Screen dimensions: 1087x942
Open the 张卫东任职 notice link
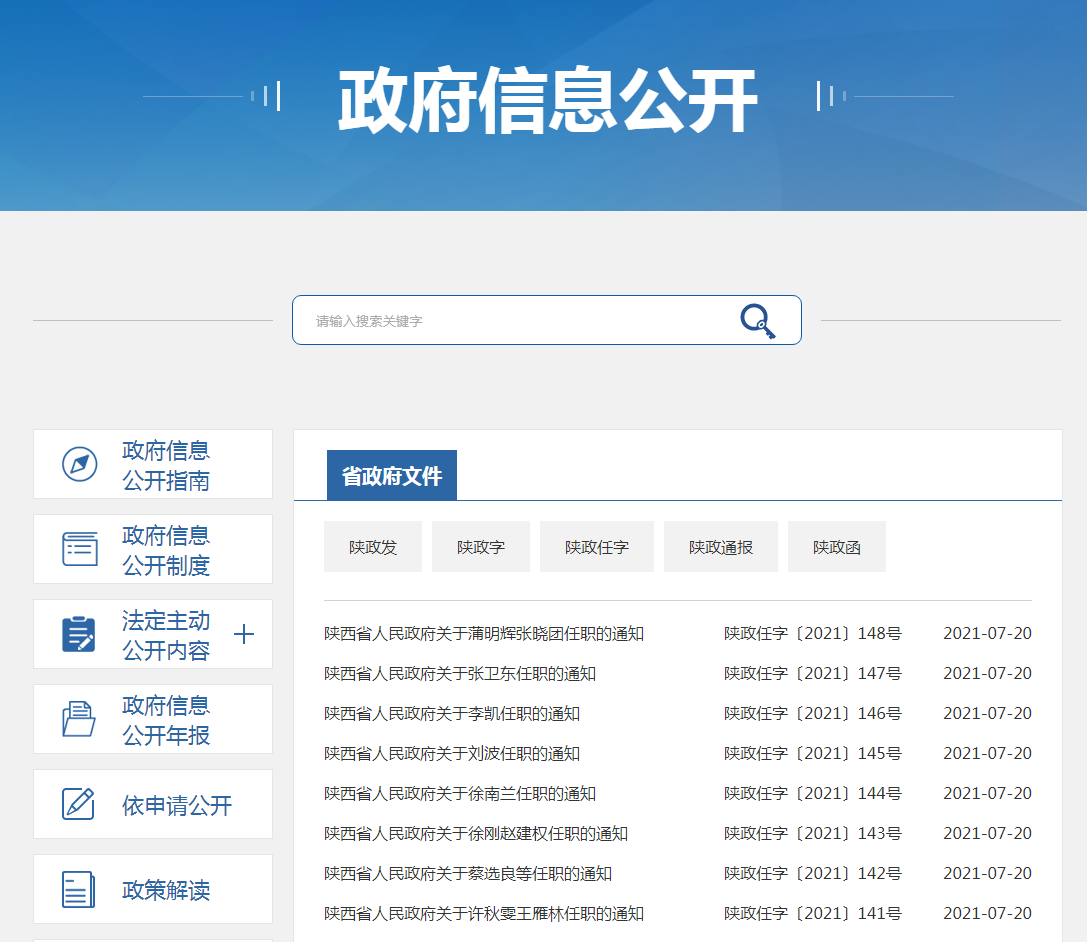point(460,674)
